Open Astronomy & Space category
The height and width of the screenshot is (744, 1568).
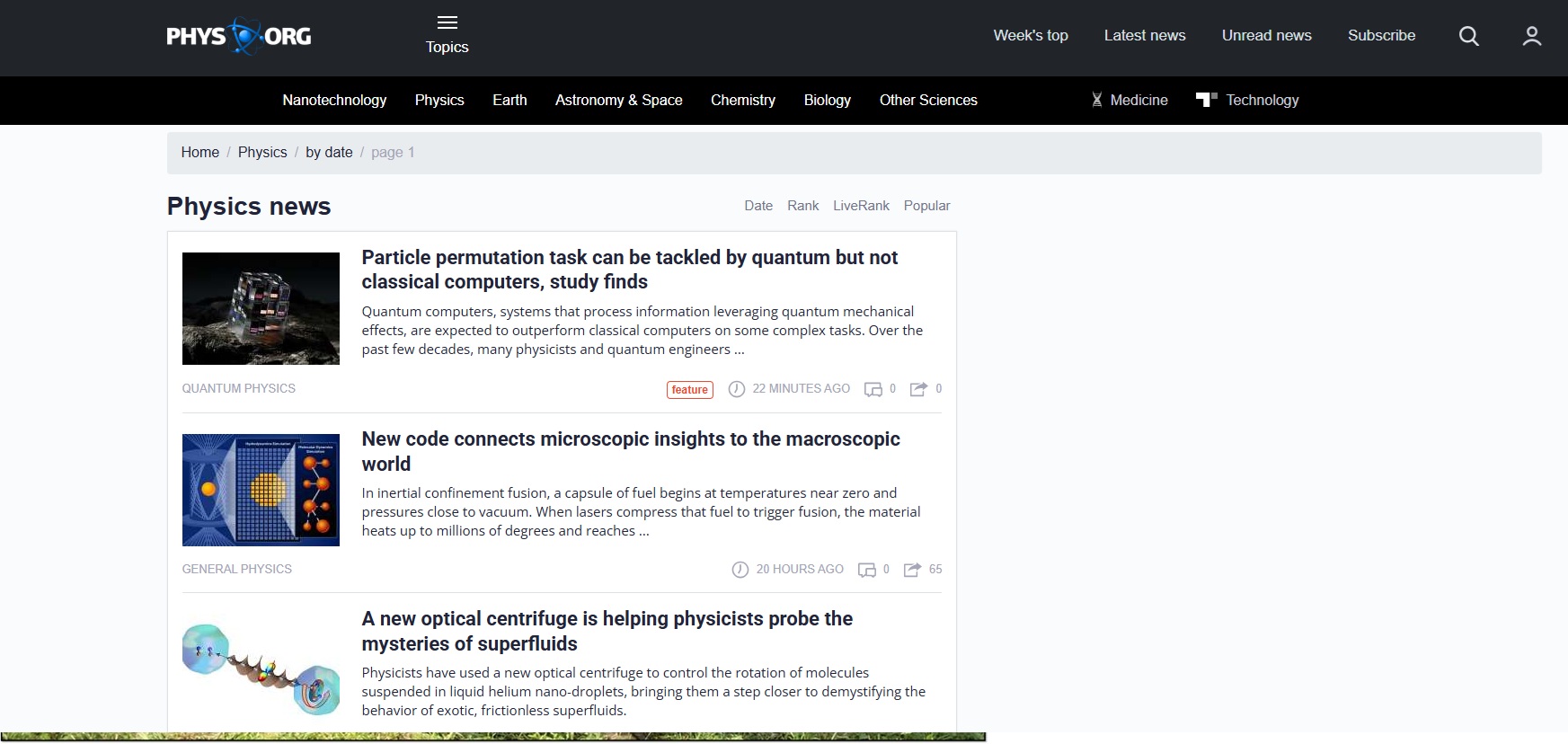click(618, 100)
